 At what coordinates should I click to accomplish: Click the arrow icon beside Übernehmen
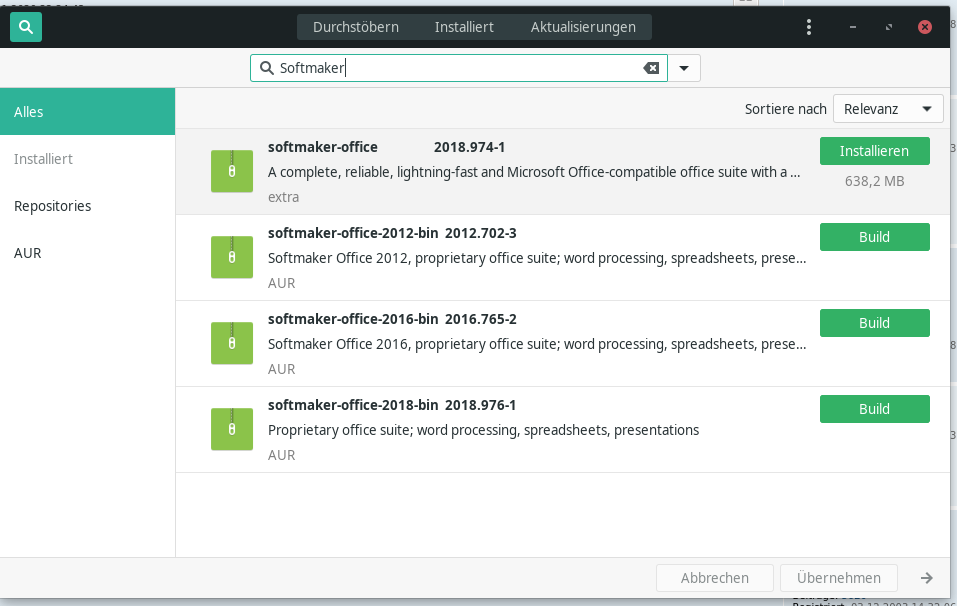[x=926, y=578]
